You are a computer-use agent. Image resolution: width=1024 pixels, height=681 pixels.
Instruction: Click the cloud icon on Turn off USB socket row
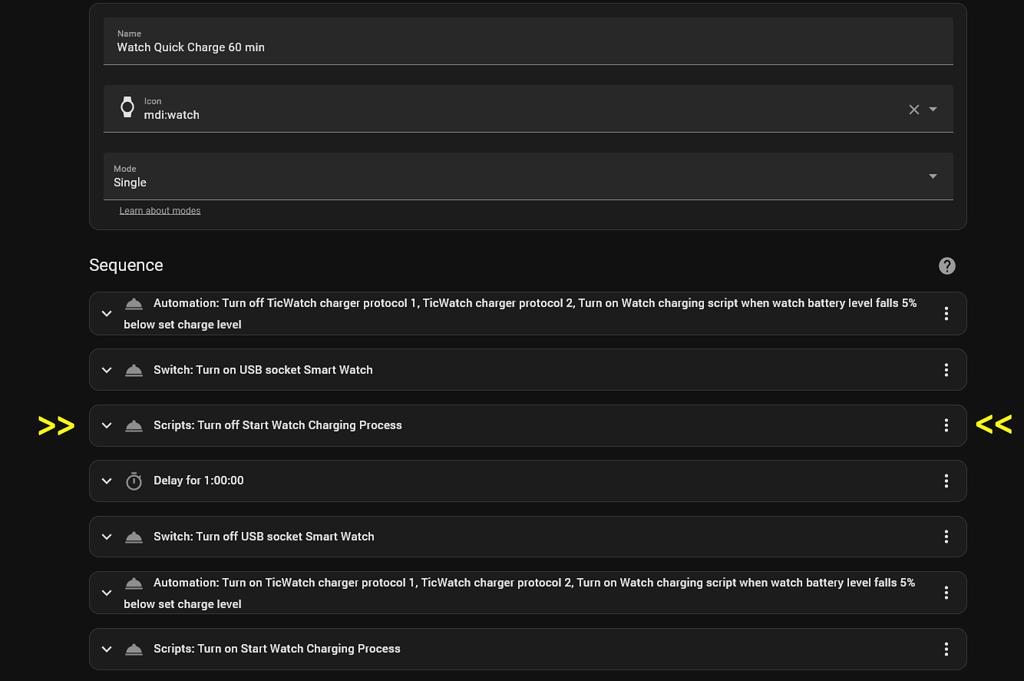tap(133, 536)
